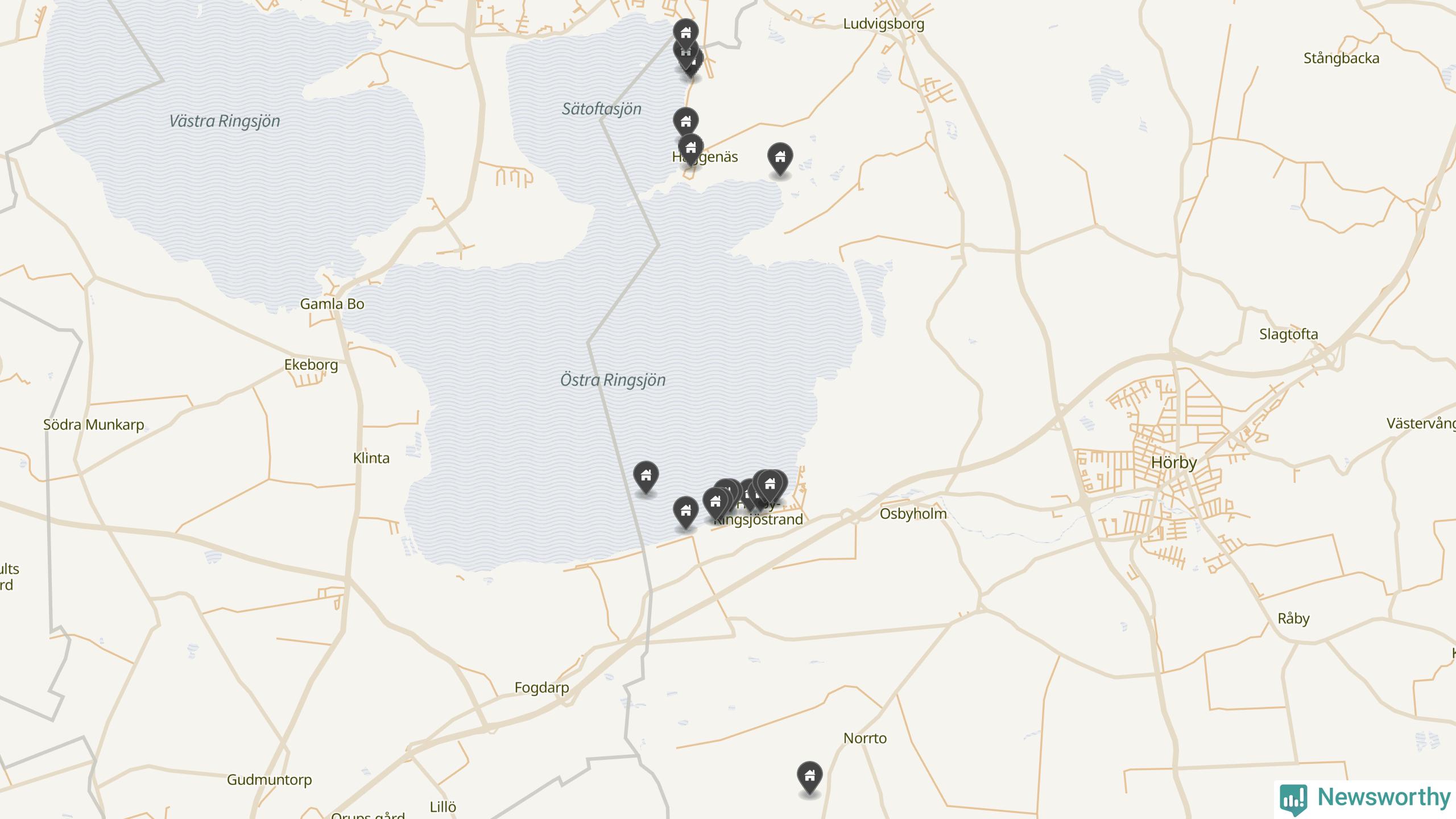Select the Slagtofta place label
This screenshot has height=819, width=1456.
tap(1288, 334)
